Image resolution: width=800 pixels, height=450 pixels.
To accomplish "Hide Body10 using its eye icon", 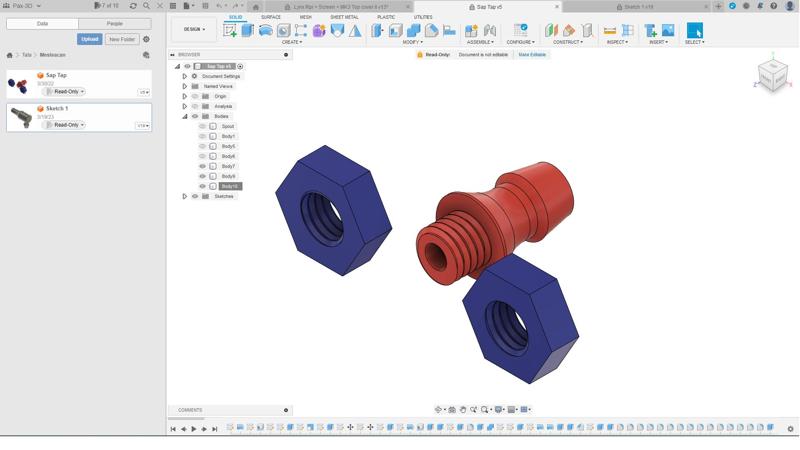I will pos(202,186).
